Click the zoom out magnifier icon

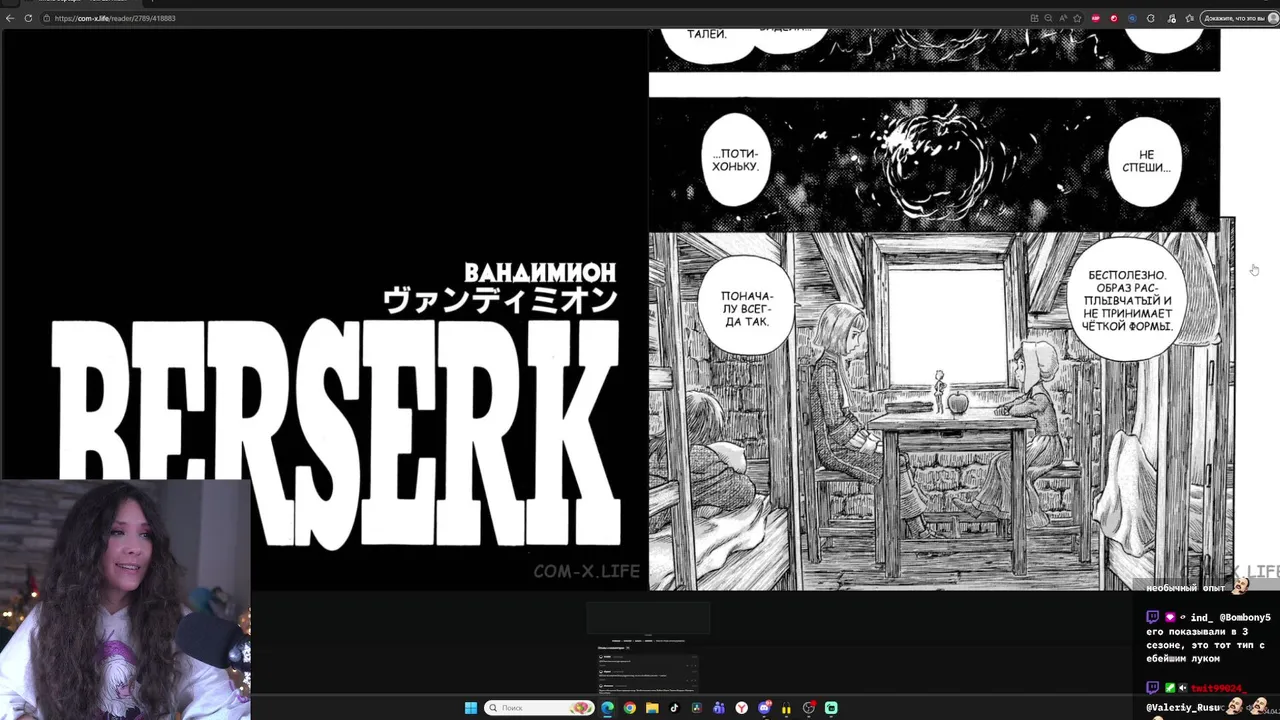[x=1048, y=18]
